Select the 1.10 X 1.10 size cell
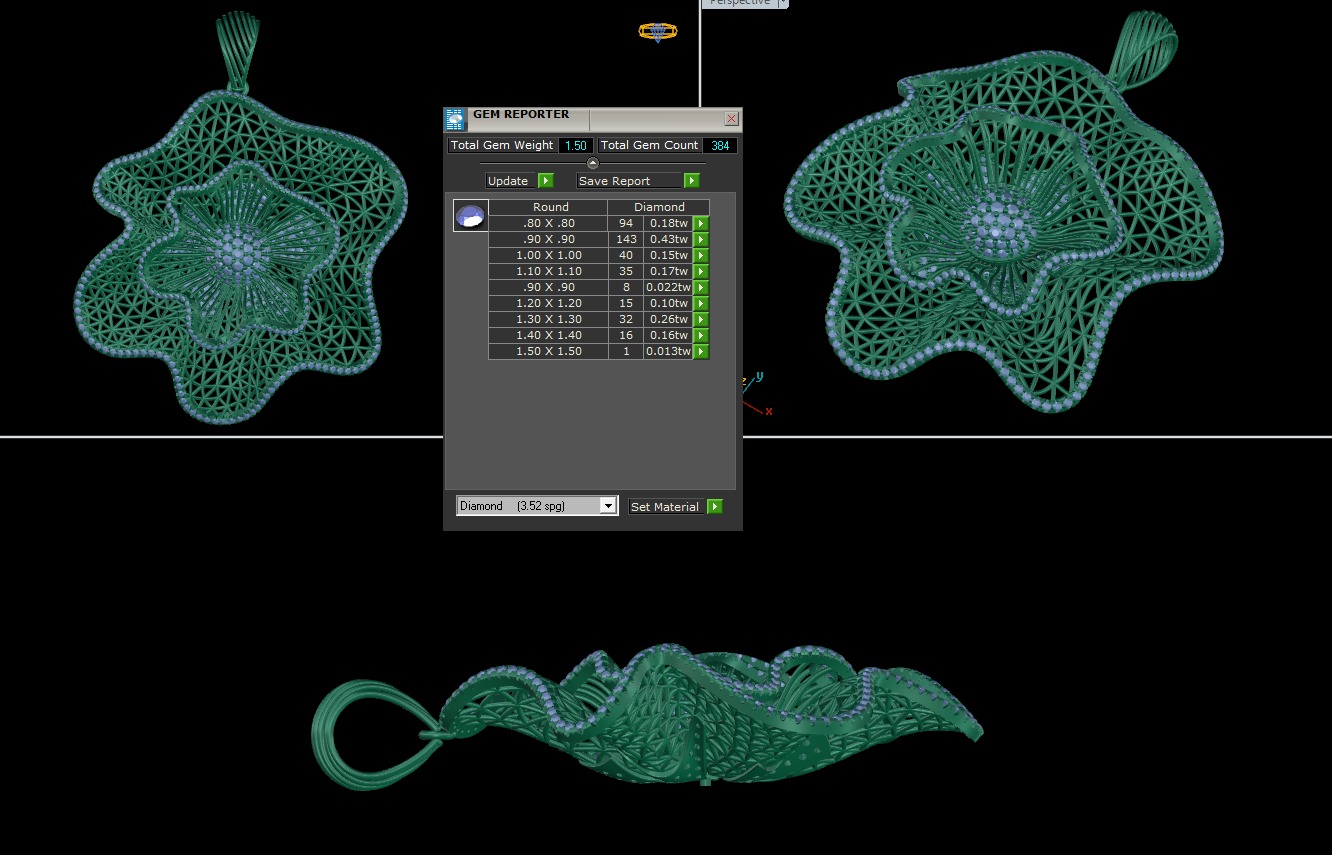 click(548, 271)
